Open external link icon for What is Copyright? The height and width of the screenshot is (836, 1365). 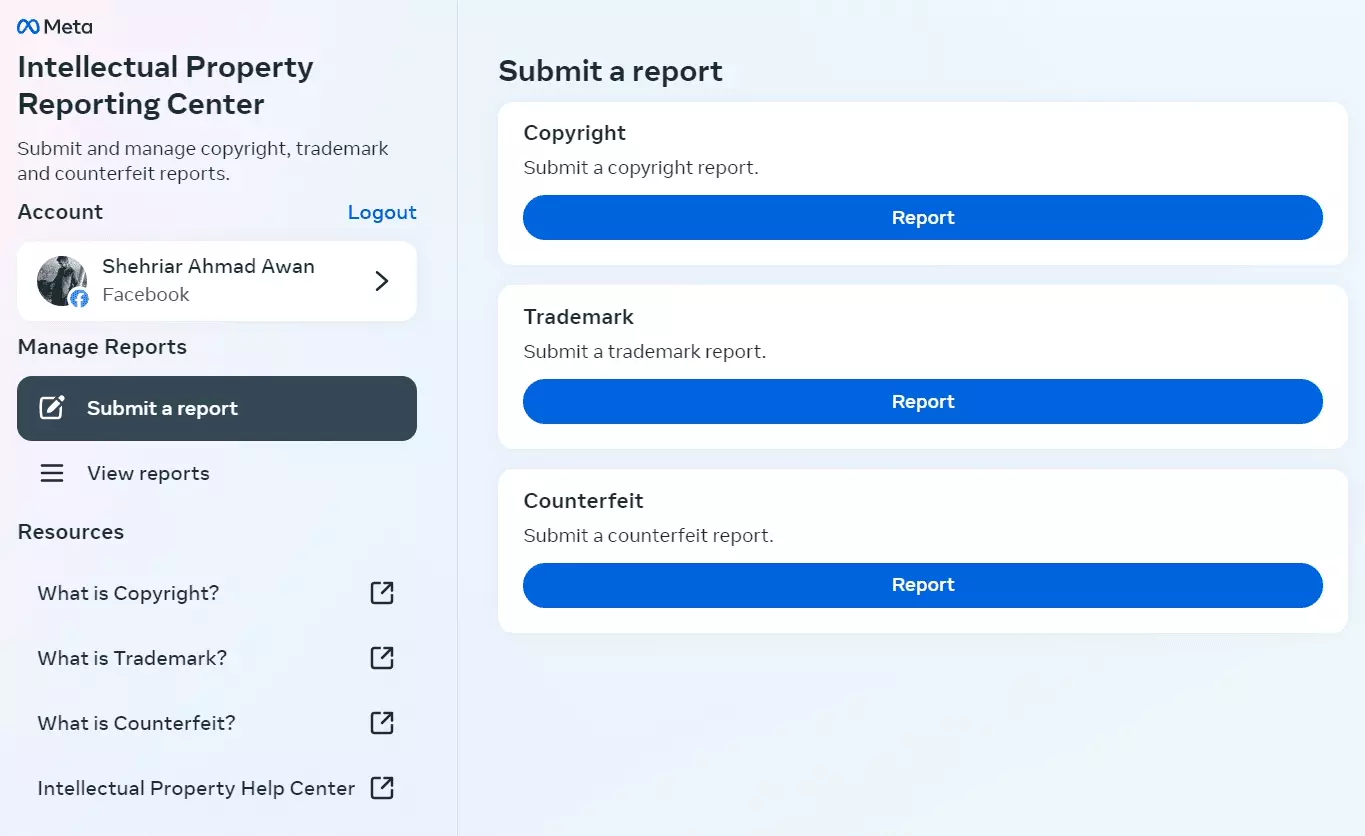point(382,593)
